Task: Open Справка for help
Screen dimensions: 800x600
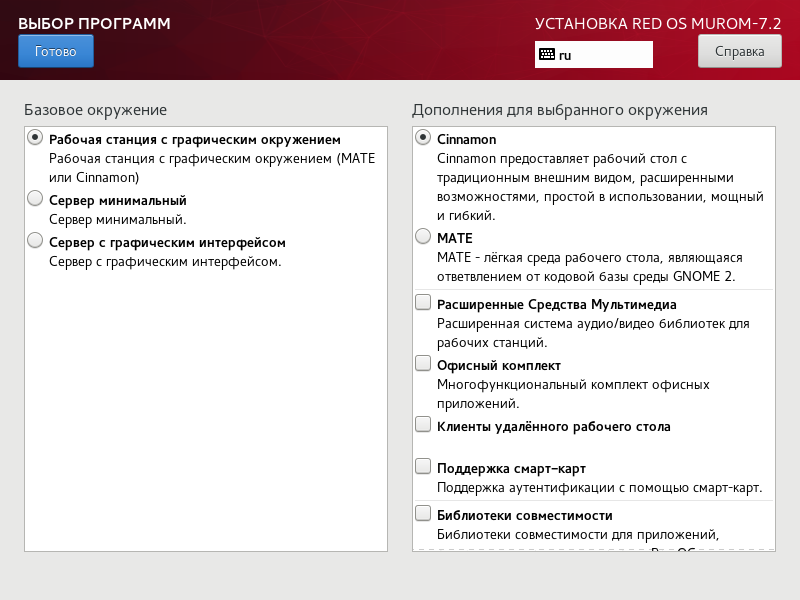Action: [x=739, y=51]
